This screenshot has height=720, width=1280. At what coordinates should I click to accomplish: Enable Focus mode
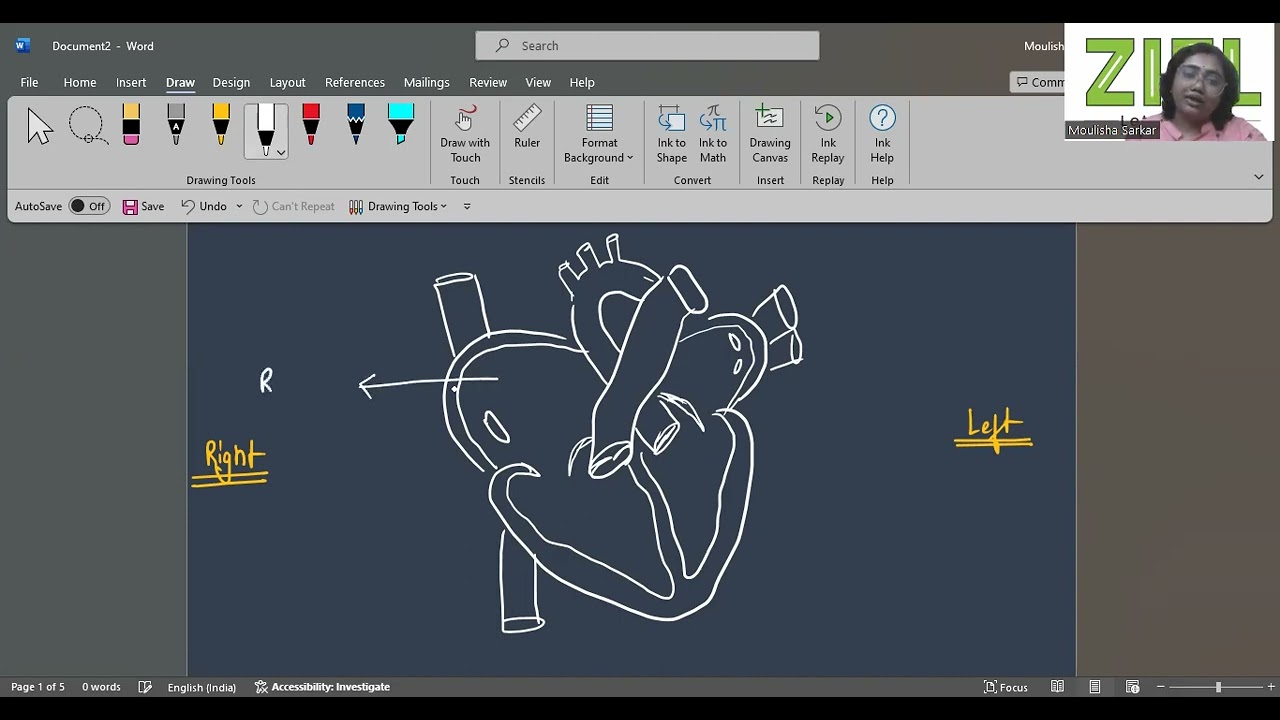click(x=1006, y=687)
